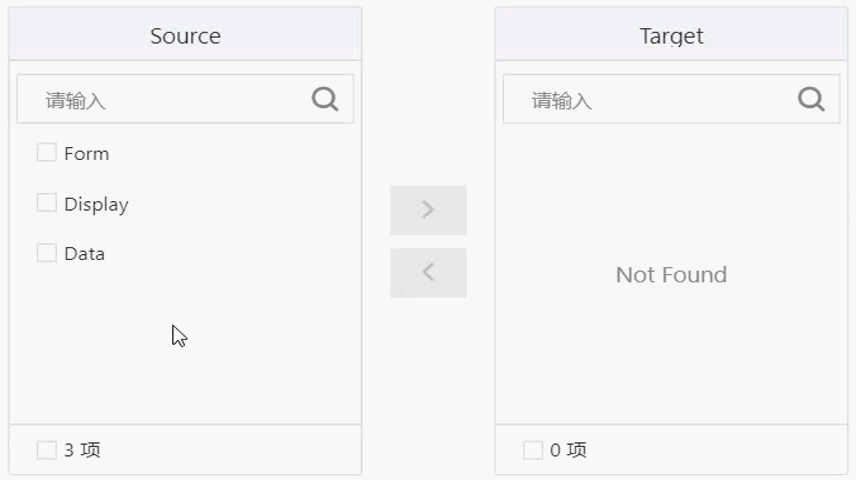
Task: Focus the Target search input field
Action: point(671,99)
